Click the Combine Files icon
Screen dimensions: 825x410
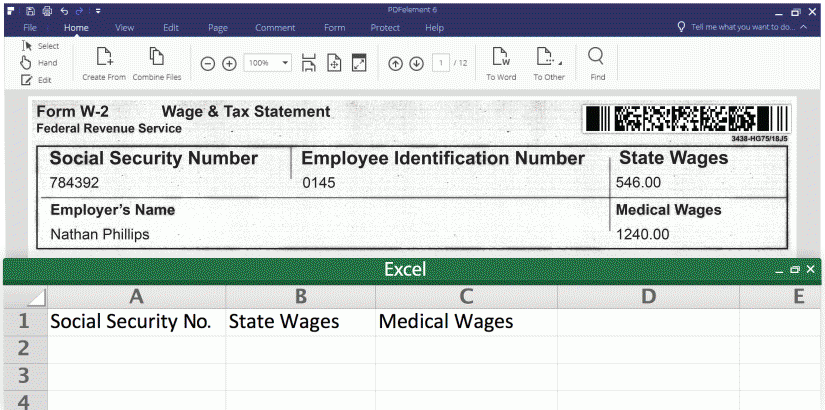156,58
